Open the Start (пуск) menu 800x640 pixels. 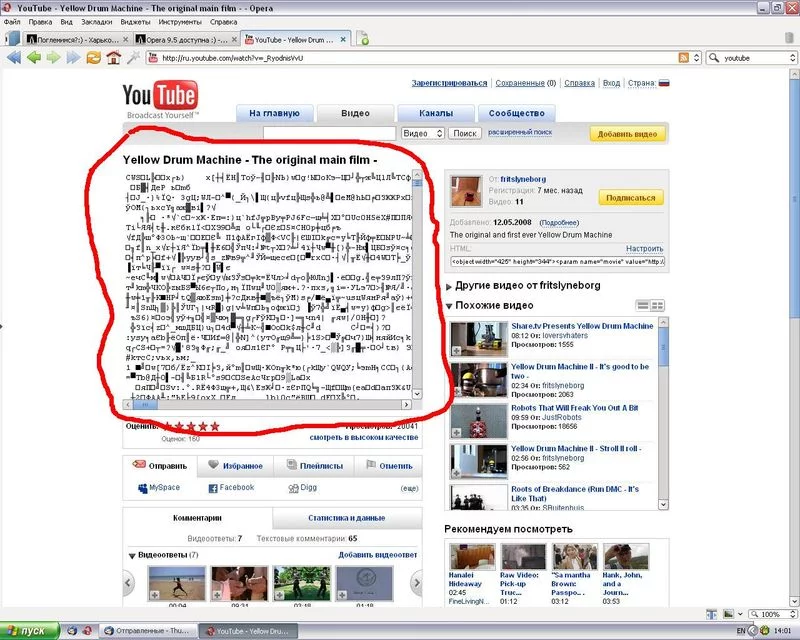[x=30, y=631]
